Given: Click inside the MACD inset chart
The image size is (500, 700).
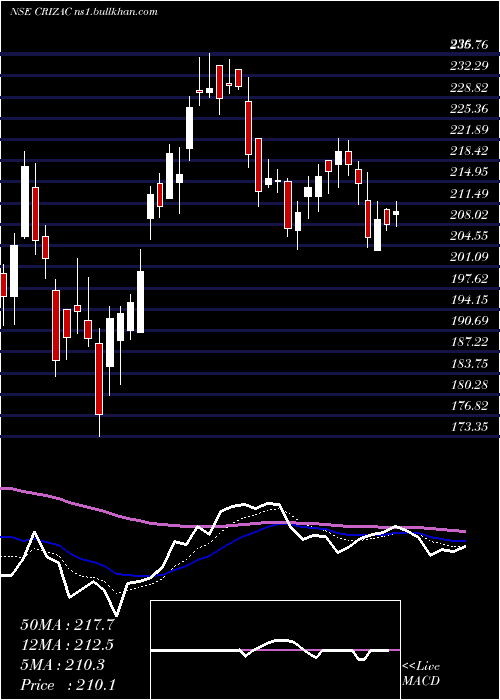Looking at the screenshot, I should 275,650.
